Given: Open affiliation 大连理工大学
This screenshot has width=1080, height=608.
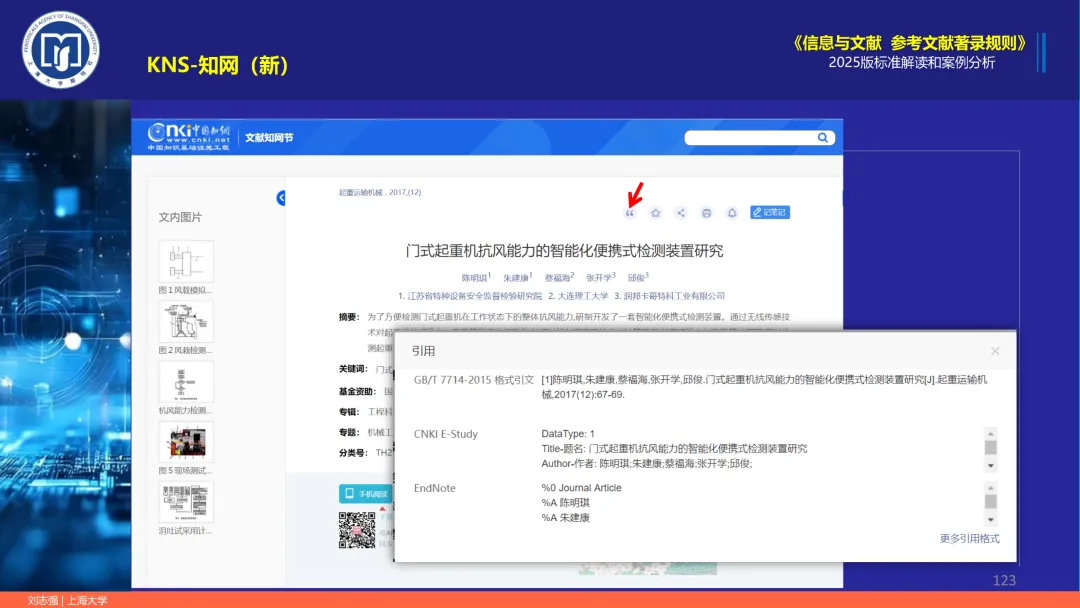Looking at the screenshot, I should point(583,296).
